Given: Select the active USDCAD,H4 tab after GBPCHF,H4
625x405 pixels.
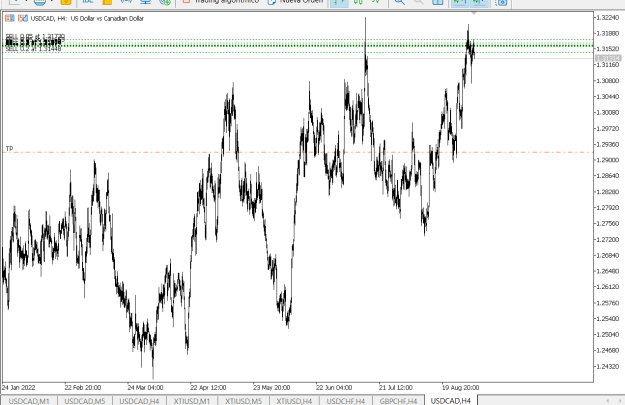Looking at the screenshot, I should pyautogui.click(x=451, y=401).
